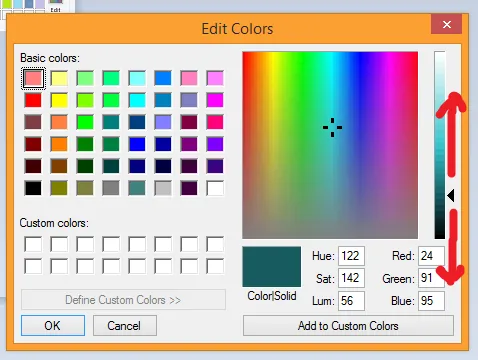Image resolution: width=478 pixels, height=360 pixels.
Task: Choose the pure blue basic color swatch
Action: 137,144
